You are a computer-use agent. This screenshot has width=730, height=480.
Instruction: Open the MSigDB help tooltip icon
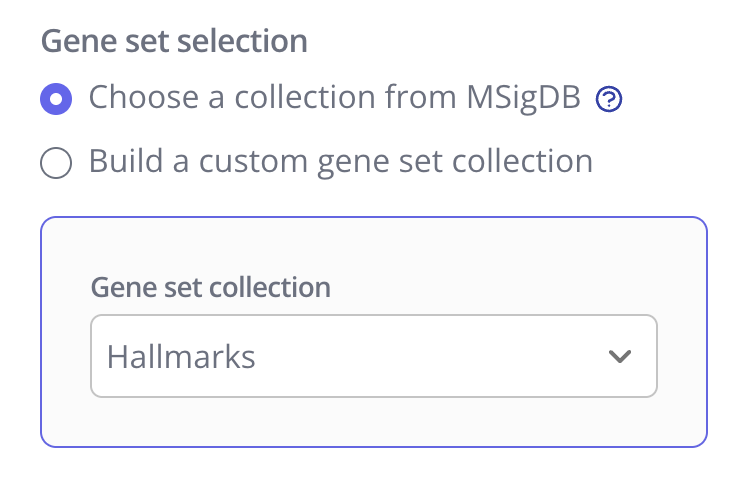pyautogui.click(x=609, y=99)
